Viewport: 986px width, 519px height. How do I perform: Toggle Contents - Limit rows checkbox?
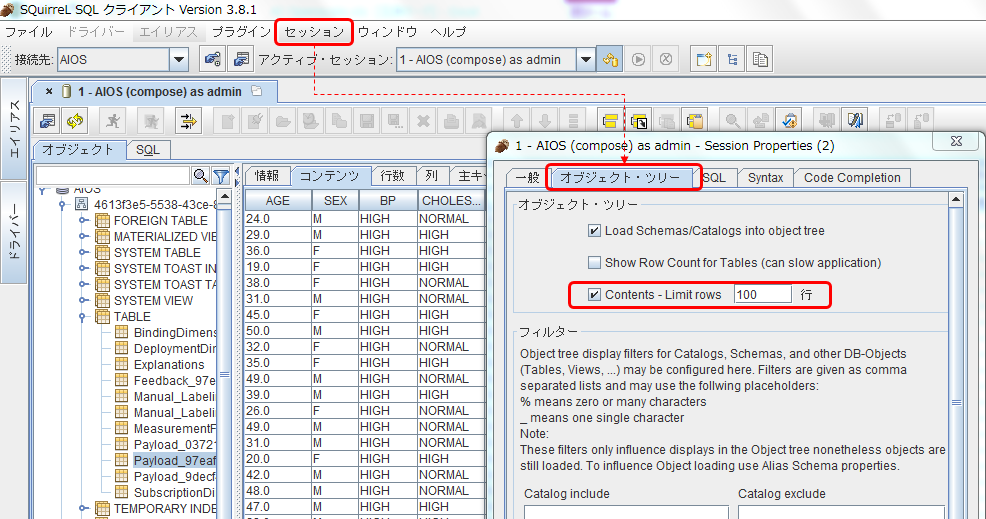click(594, 294)
